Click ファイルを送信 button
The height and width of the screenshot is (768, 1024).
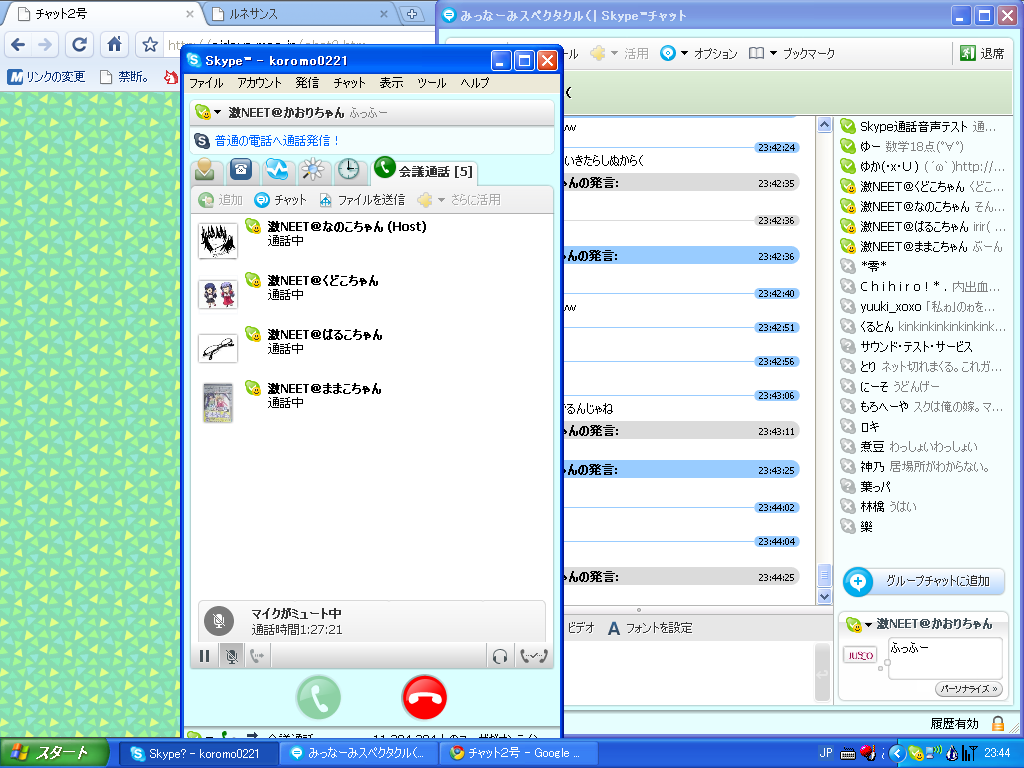click(x=362, y=200)
